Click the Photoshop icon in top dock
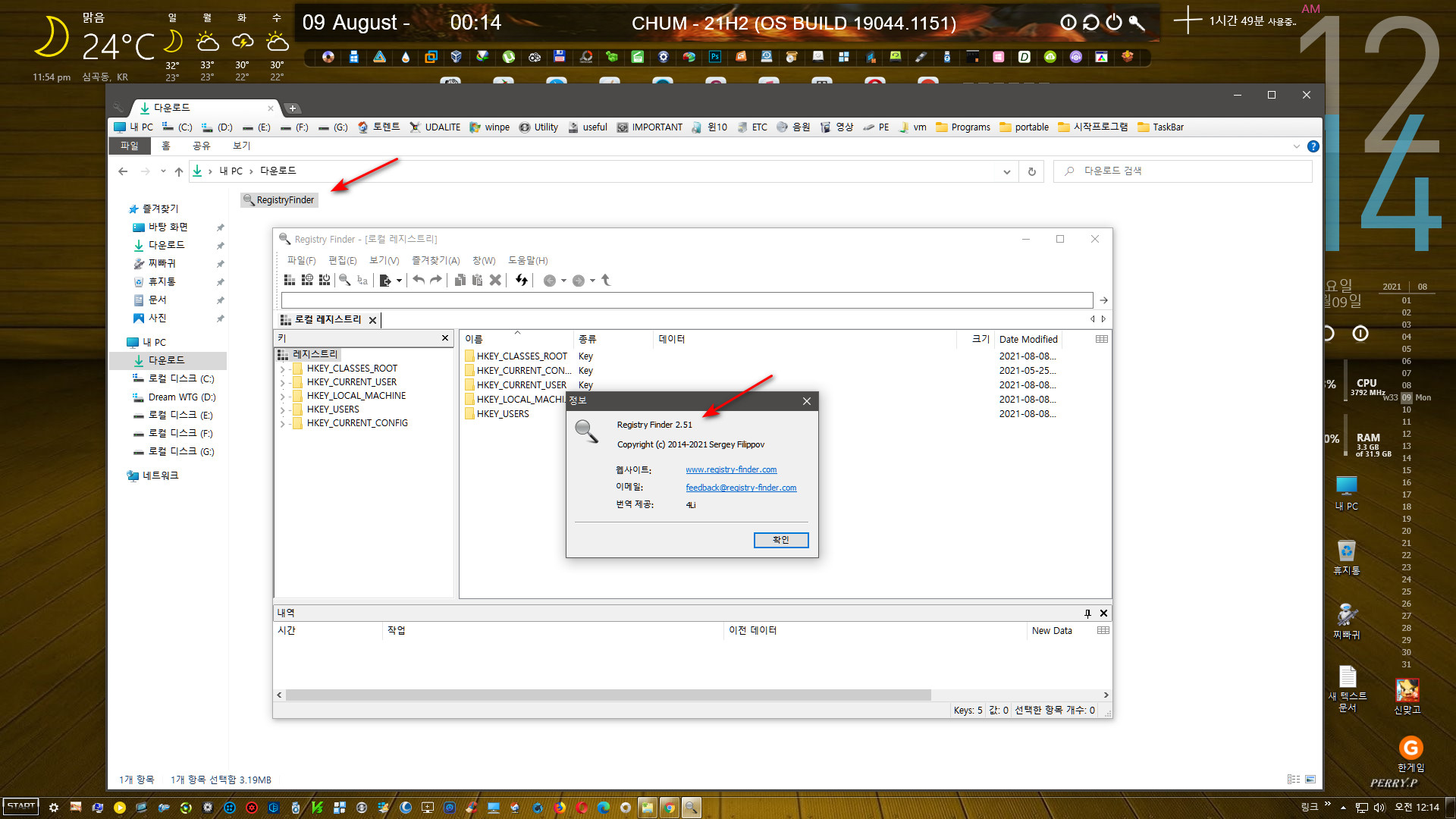This screenshot has height=819, width=1456. (715, 57)
